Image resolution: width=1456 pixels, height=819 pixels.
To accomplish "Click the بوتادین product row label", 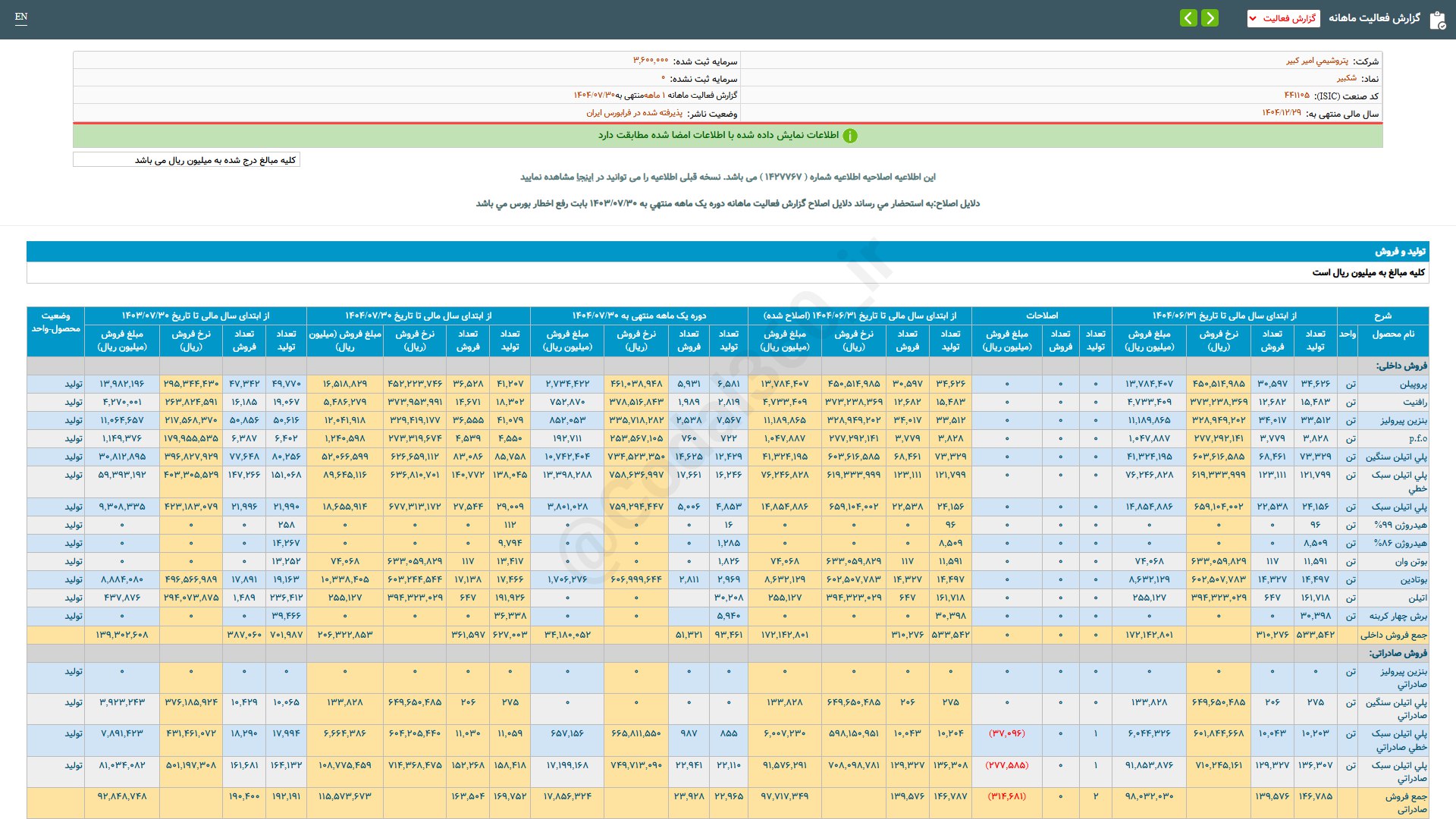I will coord(1413,580).
